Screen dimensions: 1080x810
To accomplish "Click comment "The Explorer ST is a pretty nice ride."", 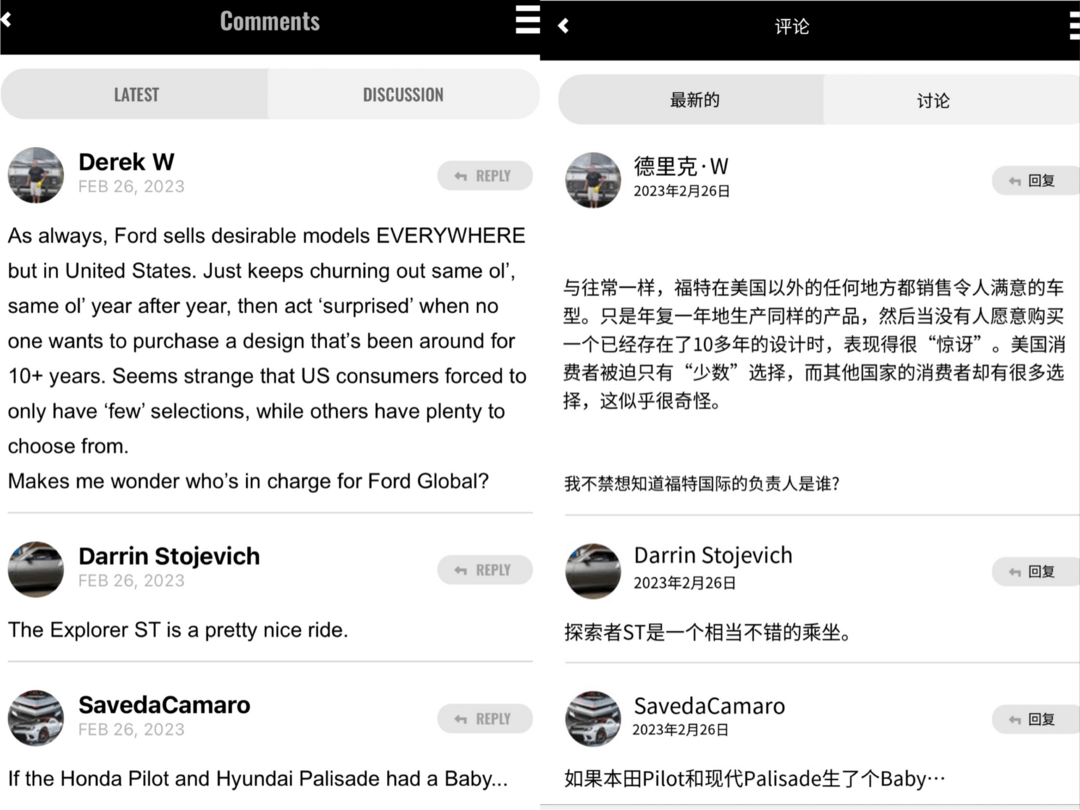I will click(x=178, y=630).
